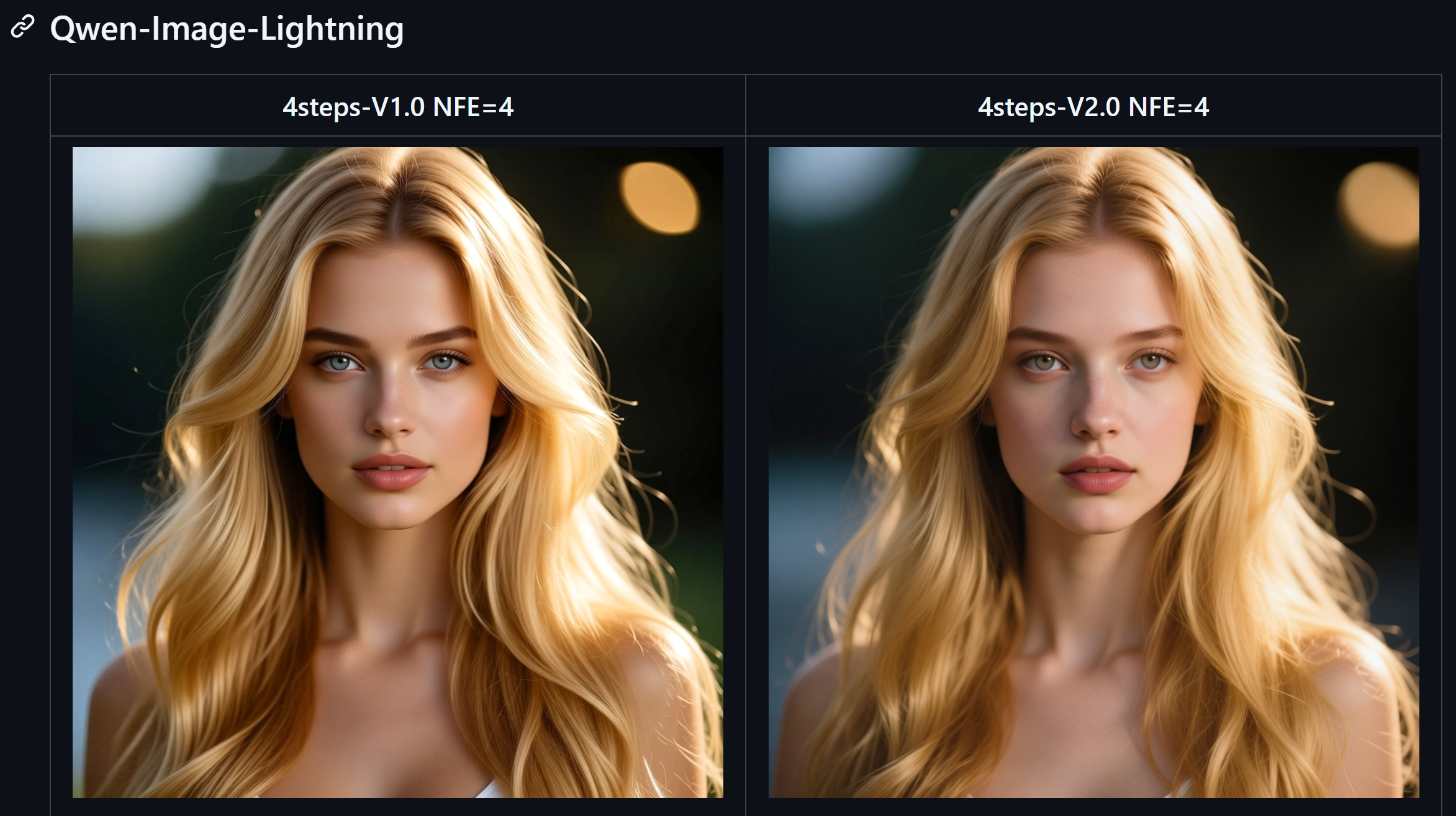This screenshot has height=816, width=1456.
Task: Click the word V2.0 in the right header
Action: point(1093,107)
